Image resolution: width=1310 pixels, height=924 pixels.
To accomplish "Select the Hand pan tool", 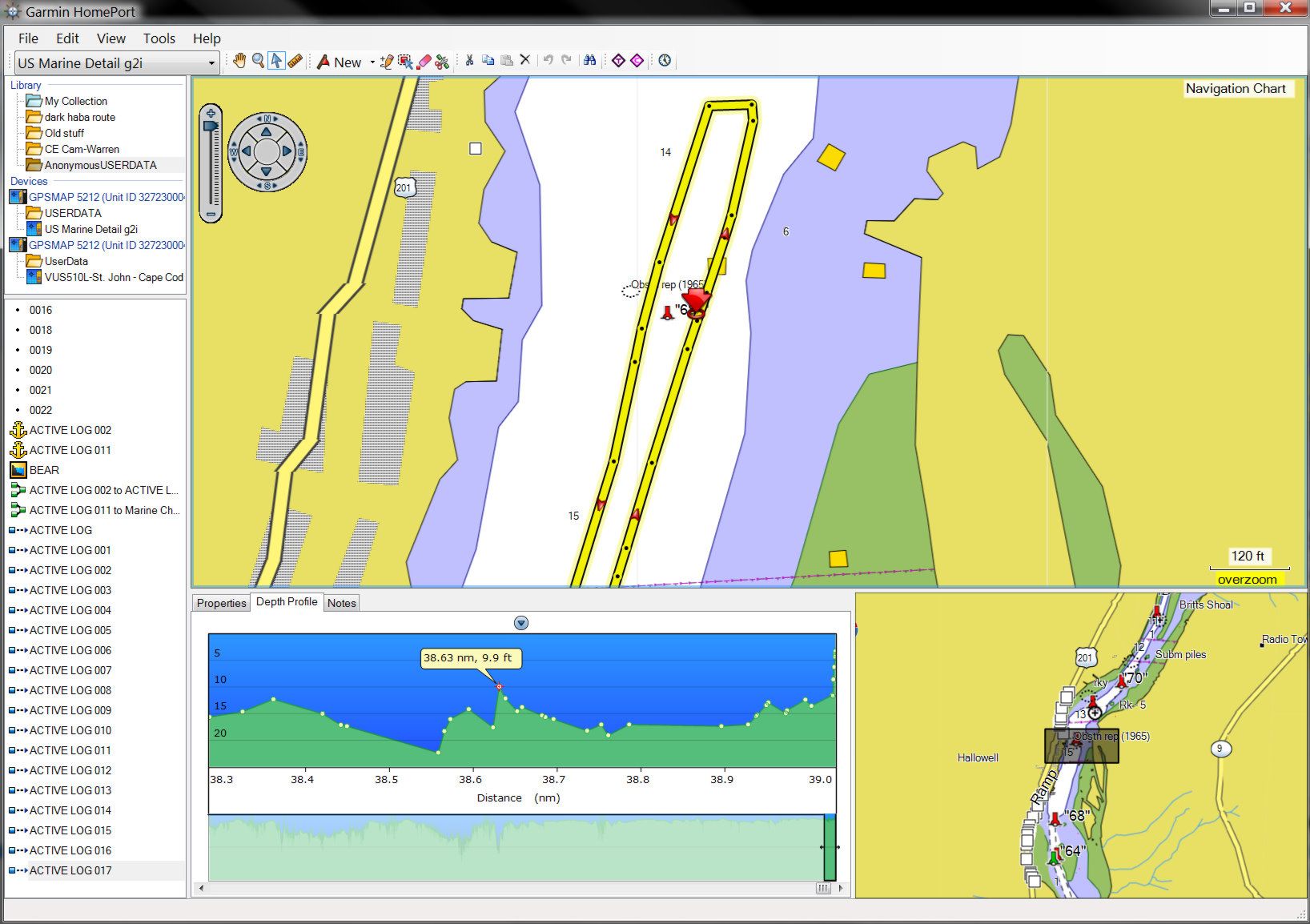I will coord(239,61).
